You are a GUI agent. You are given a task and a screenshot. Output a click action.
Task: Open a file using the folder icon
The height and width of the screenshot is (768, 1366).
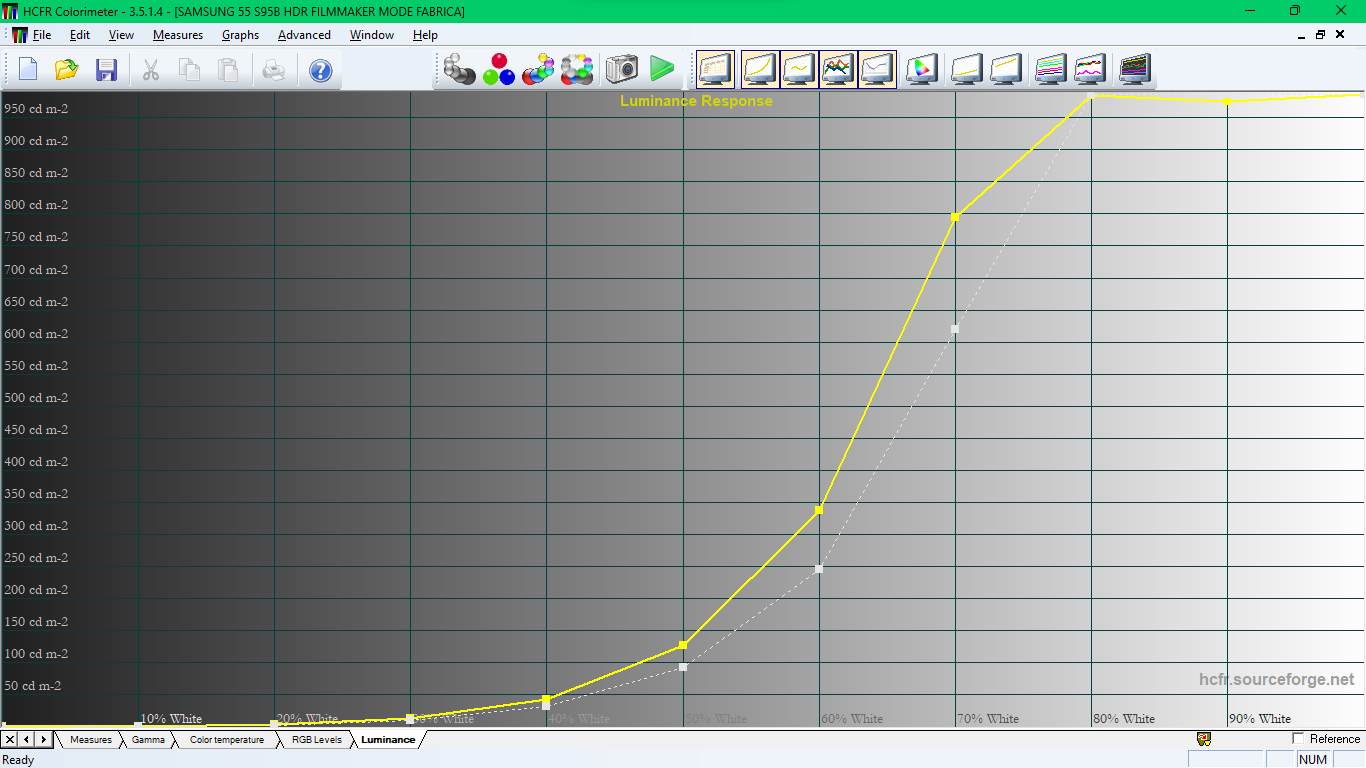(66, 70)
